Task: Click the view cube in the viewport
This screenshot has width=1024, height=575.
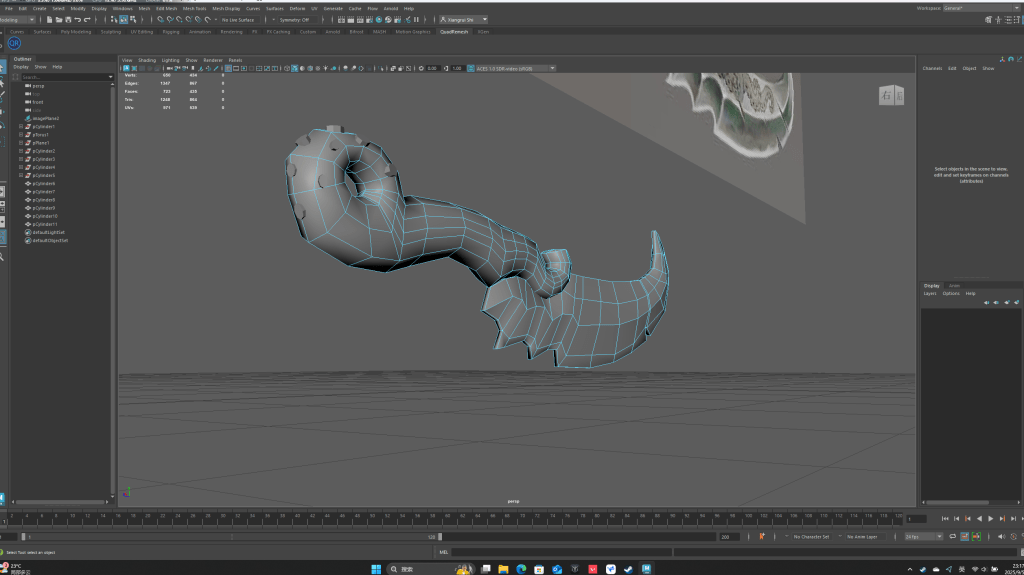Action: coord(891,95)
